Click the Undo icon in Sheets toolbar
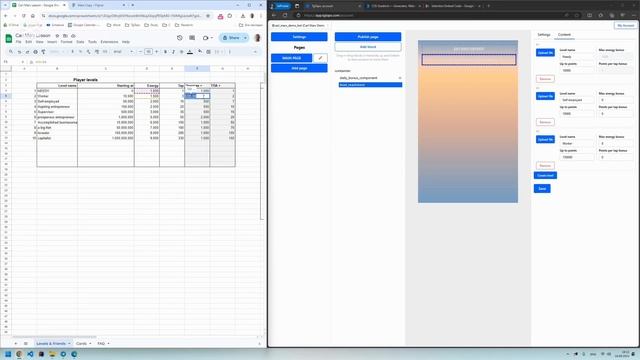 (19, 52)
